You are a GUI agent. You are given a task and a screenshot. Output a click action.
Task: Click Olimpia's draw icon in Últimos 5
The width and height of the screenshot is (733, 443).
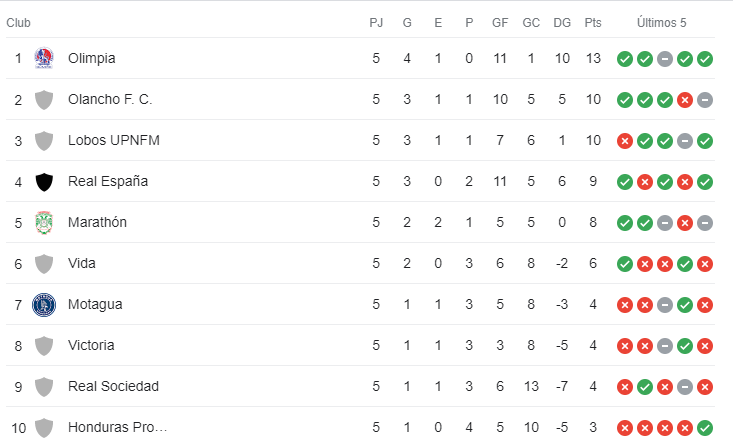665,59
